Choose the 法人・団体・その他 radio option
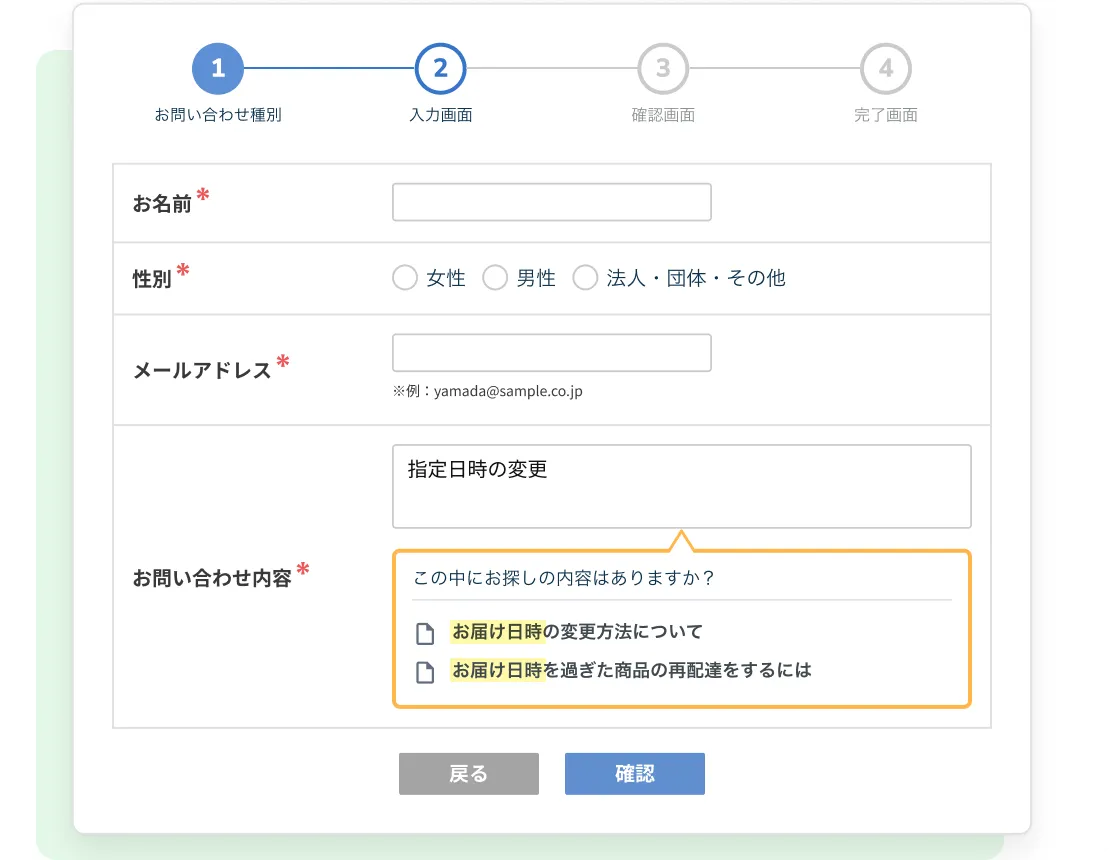Viewport: 1120px width, 860px height. click(x=585, y=278)
